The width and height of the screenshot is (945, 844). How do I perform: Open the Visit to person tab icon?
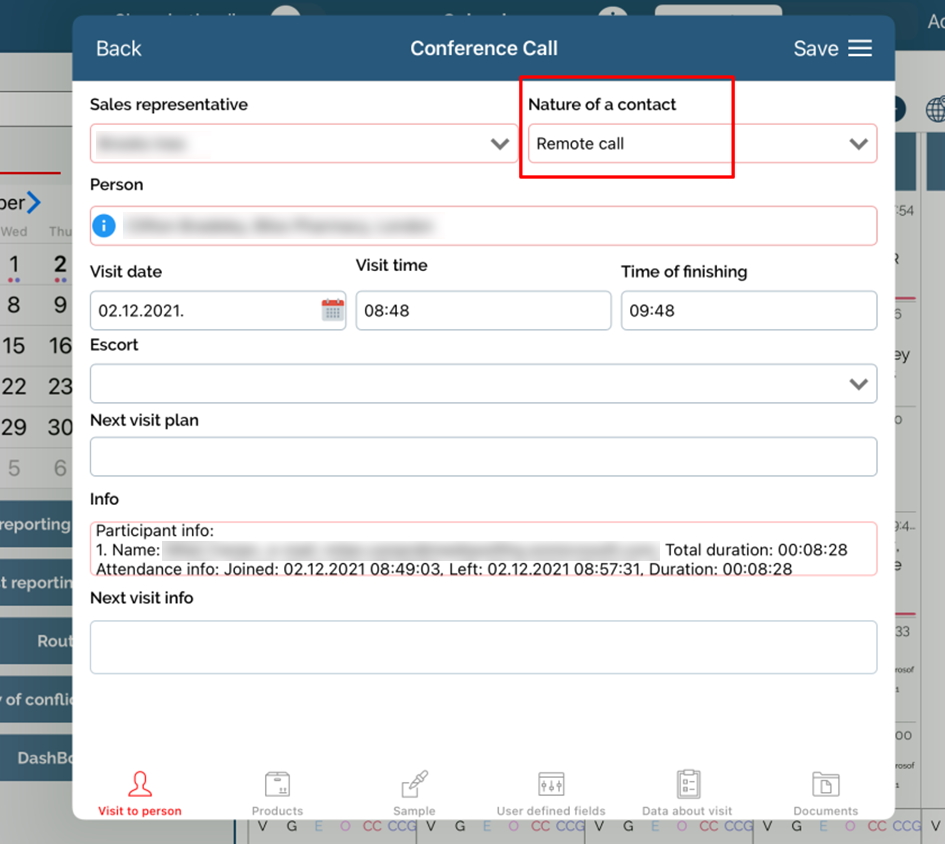click(x=140, y=785)
